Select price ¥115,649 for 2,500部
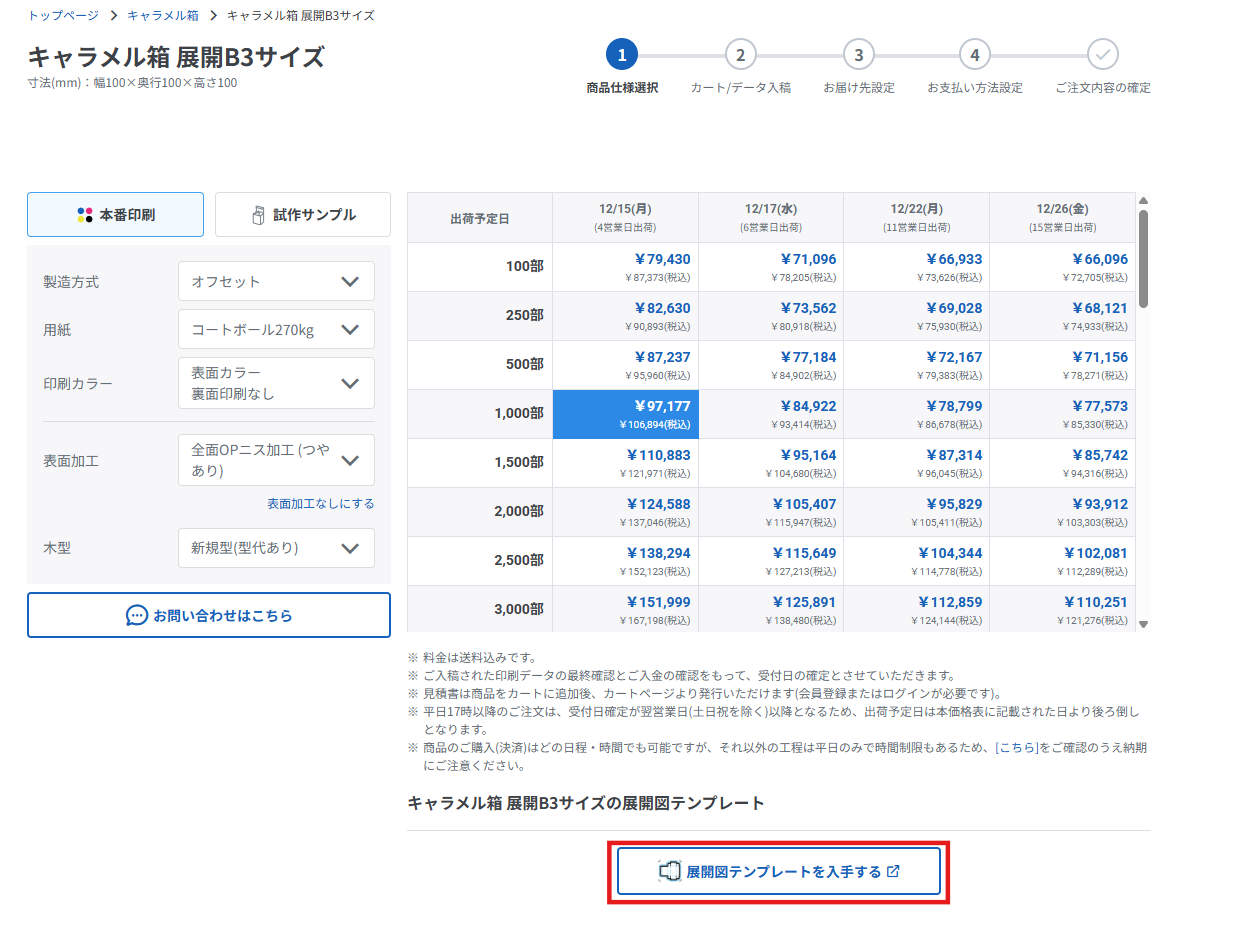Viewport: 1252px width, 925px height. click(771, 561)
